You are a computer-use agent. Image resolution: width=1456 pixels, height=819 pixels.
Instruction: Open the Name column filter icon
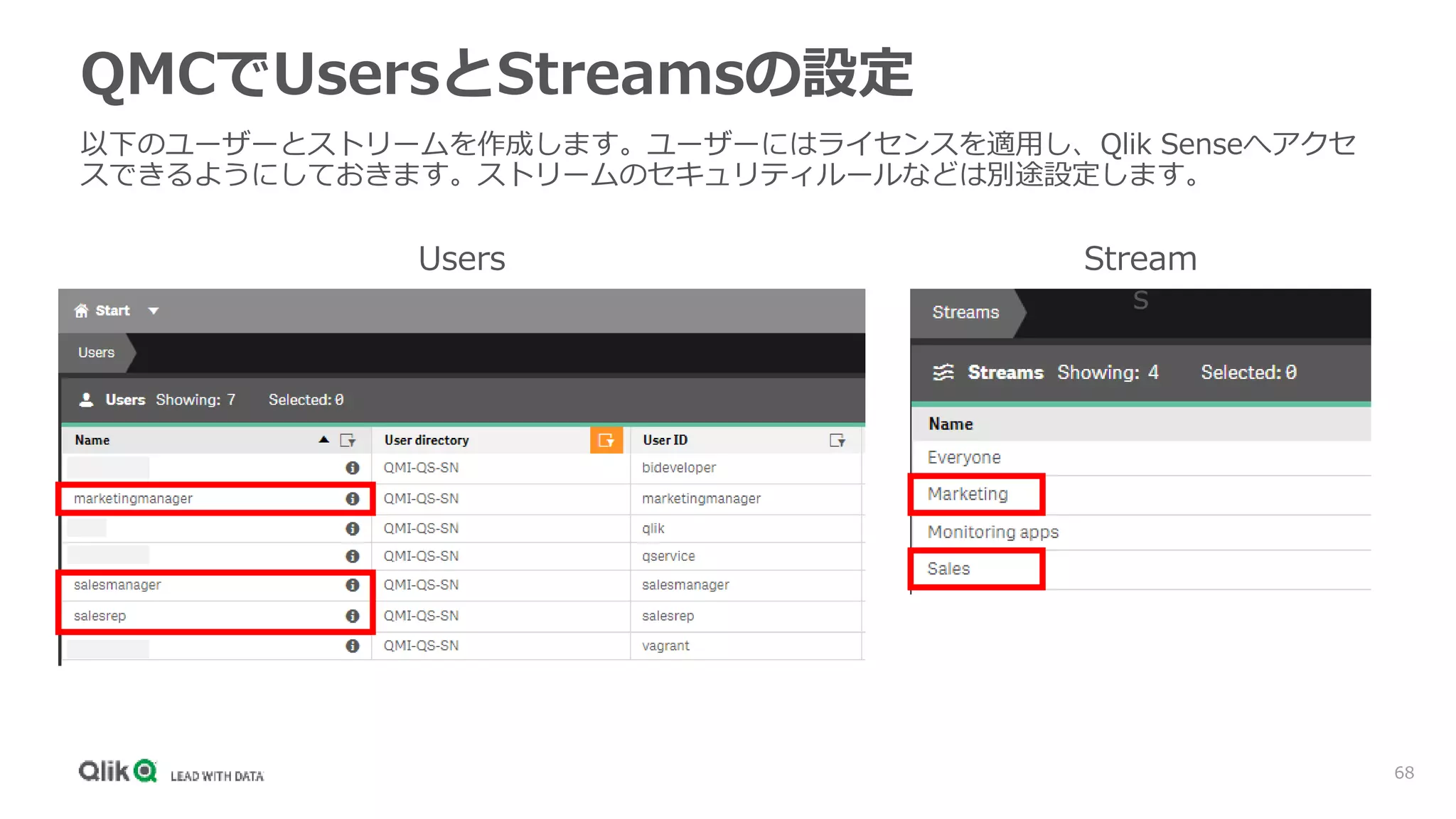(348, 440)
